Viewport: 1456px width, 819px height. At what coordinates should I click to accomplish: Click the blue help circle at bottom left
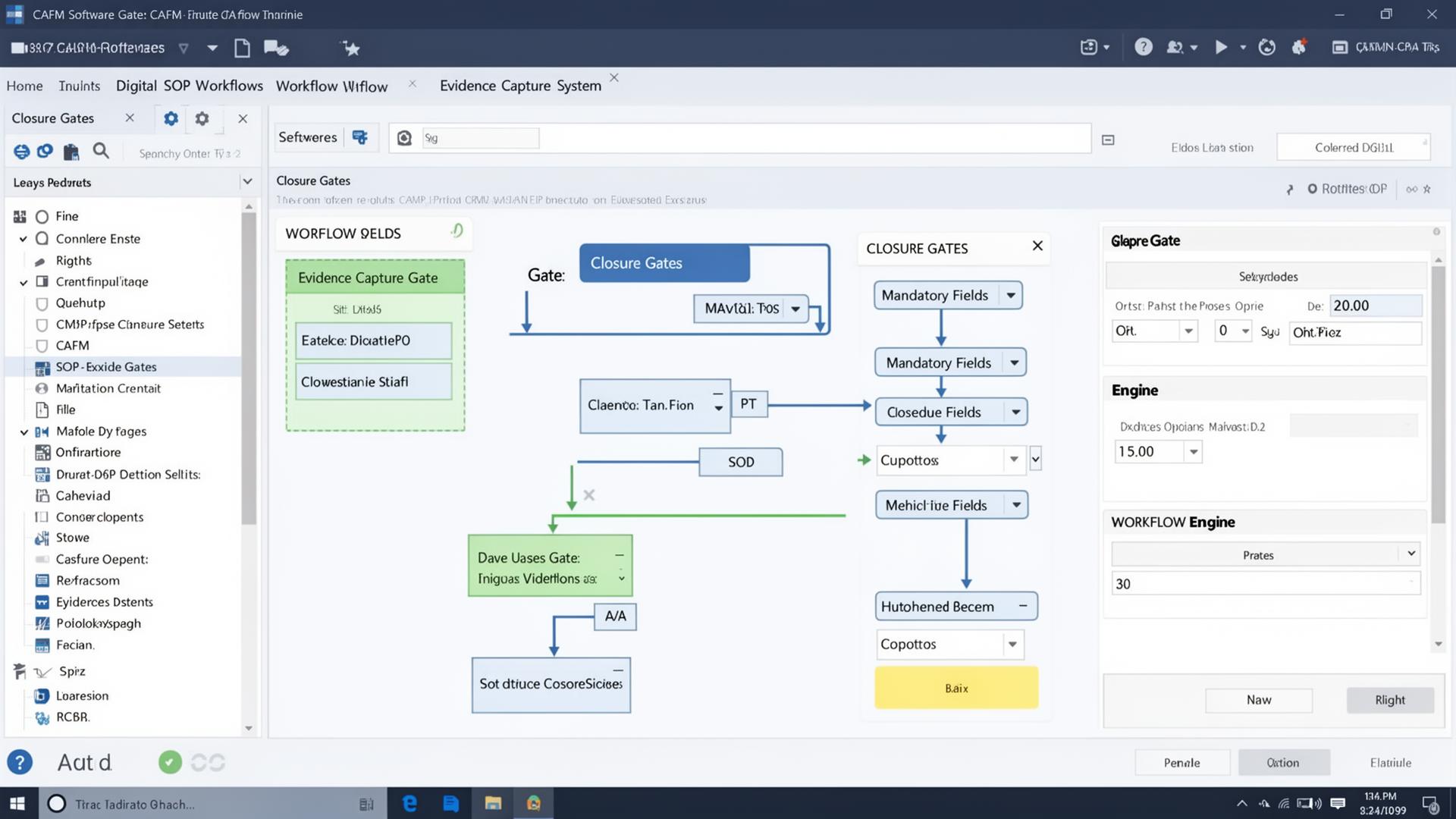click(x=20, y=762)
